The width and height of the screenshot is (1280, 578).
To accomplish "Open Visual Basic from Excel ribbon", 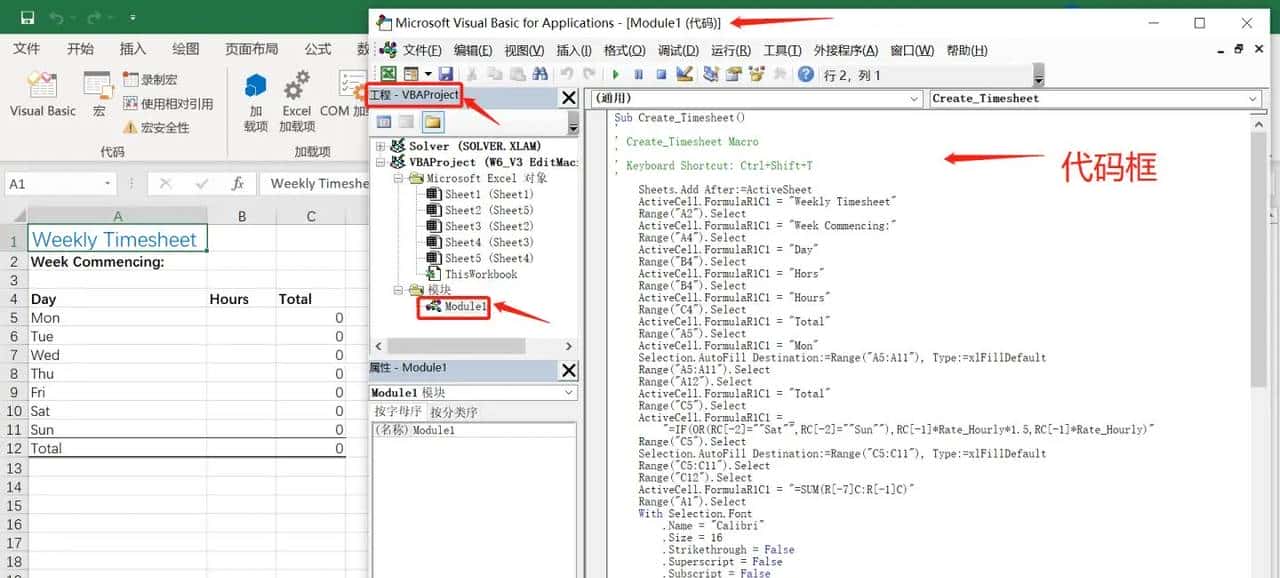I will click(42, 96).
